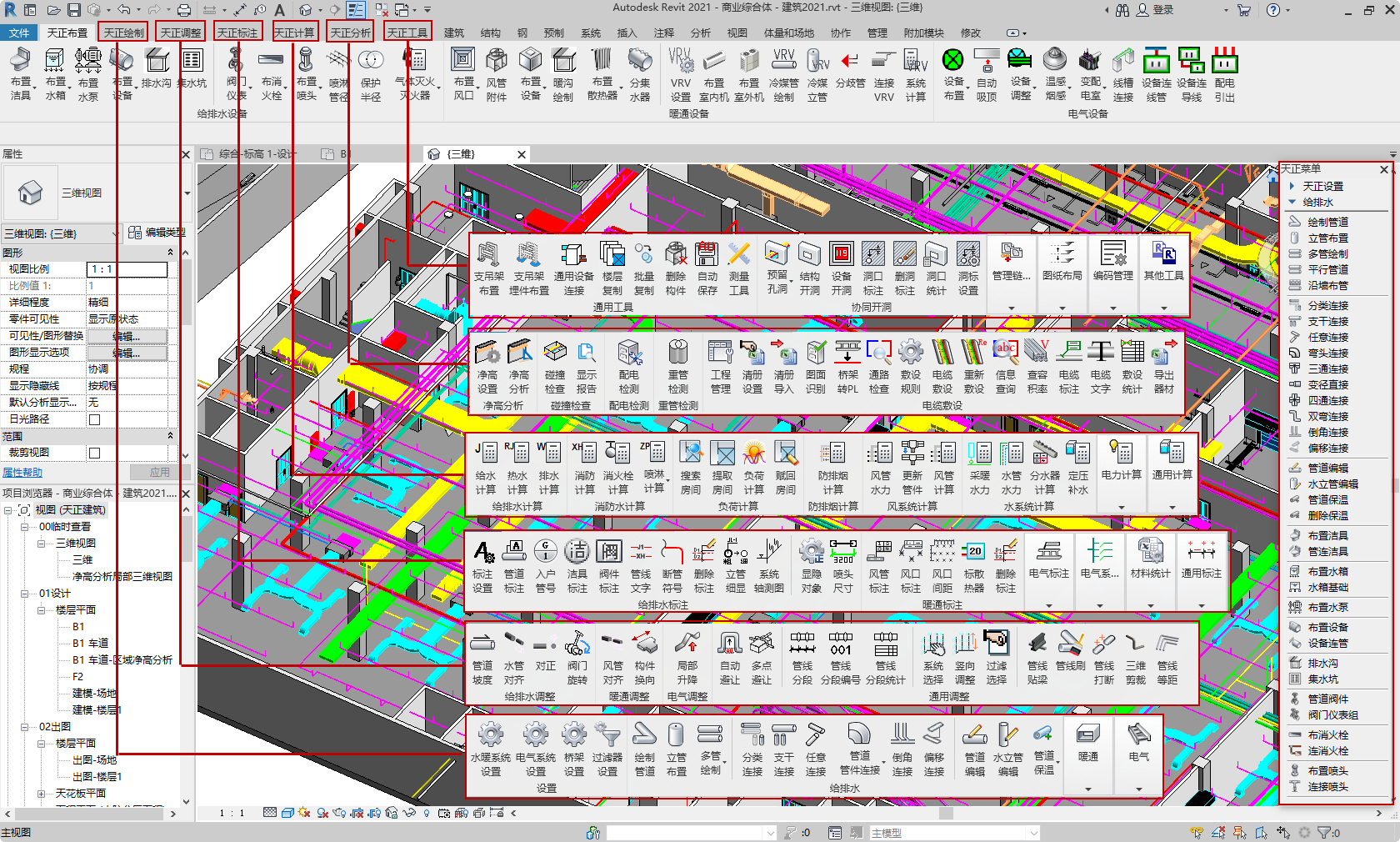The image size is (1400, 842).
Task: Click 导出器材 icon
Action: (x=1164, y=368)
